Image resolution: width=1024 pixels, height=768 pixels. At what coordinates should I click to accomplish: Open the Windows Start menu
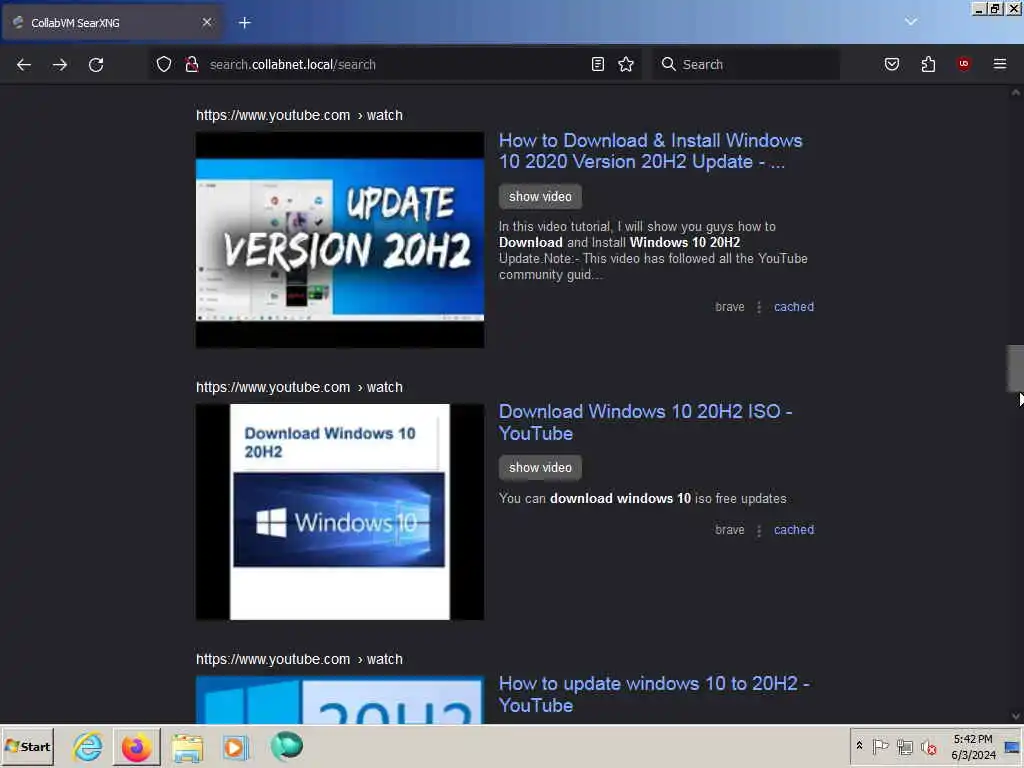point(27,747)
